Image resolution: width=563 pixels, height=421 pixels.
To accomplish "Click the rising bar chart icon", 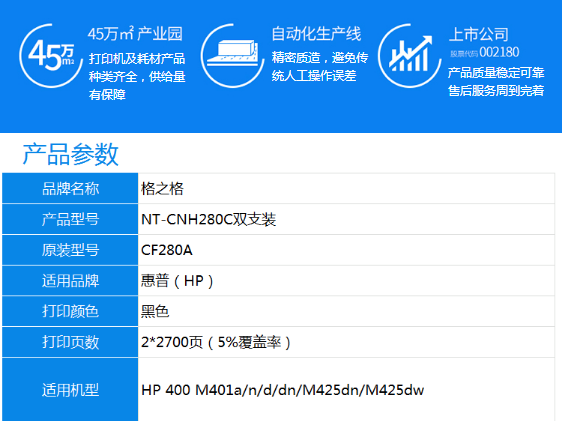I will click(x=410, y=56).
